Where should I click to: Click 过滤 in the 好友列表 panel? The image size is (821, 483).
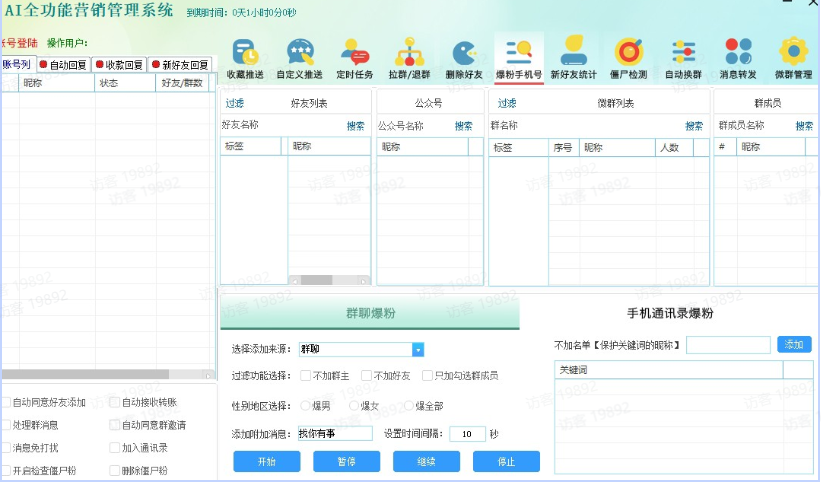(x=235, y=103)
